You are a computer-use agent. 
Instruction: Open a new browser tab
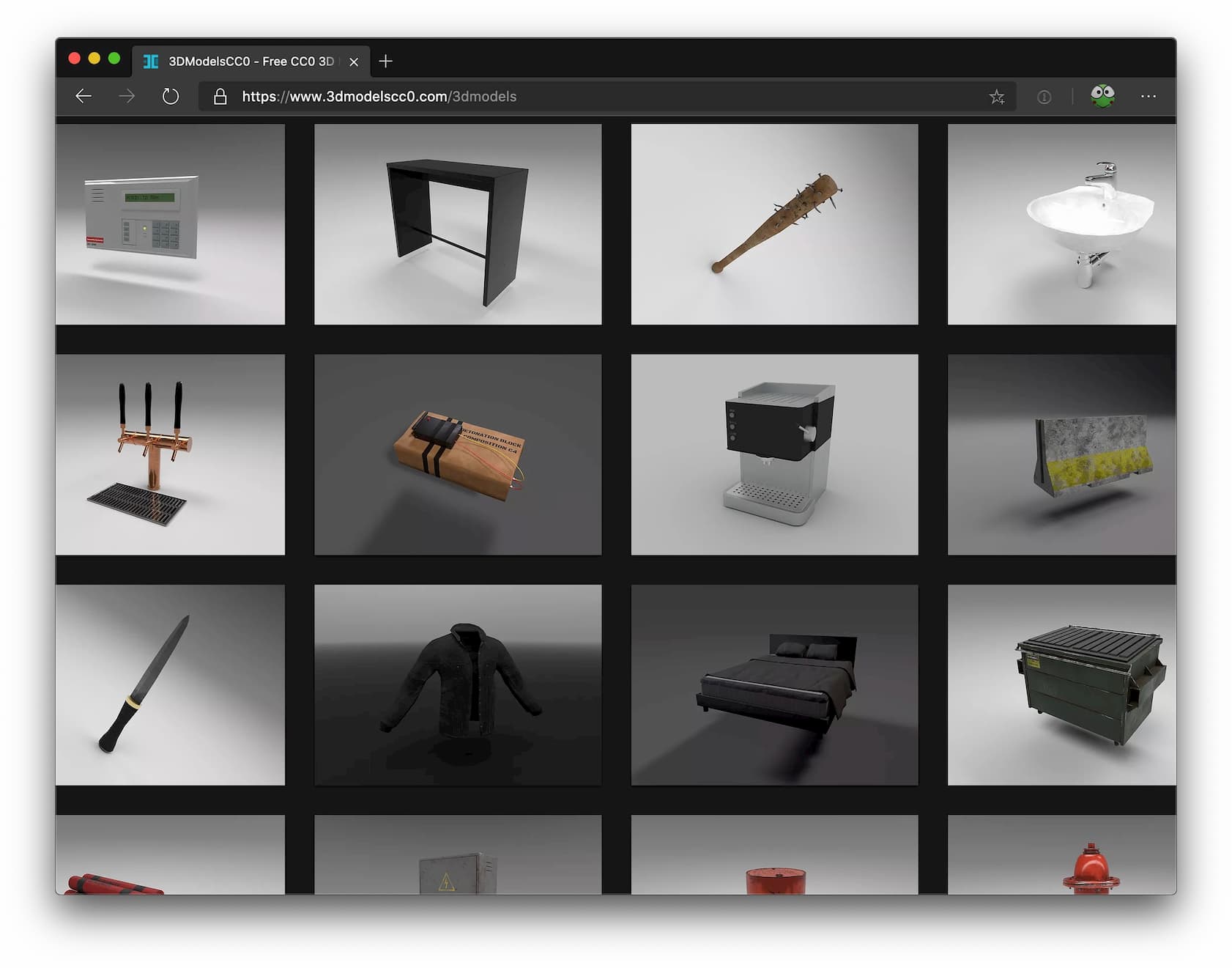(385, 61)
